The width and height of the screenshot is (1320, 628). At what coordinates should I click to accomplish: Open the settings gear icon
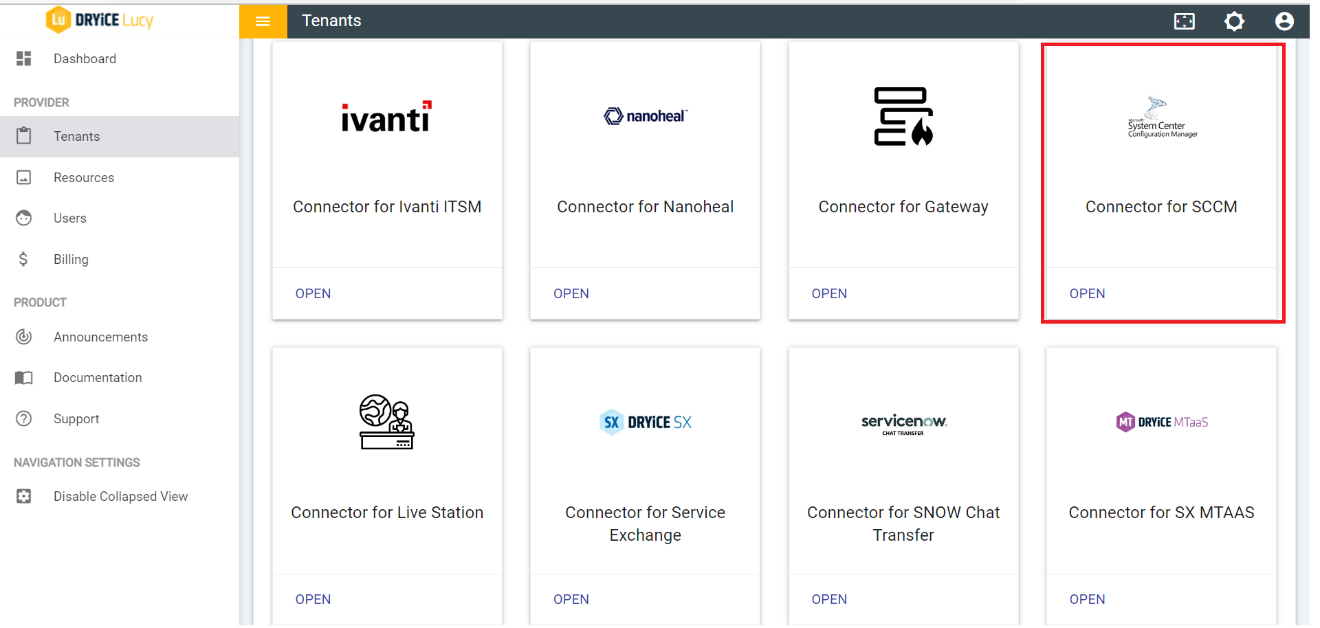pos(1234,20)
